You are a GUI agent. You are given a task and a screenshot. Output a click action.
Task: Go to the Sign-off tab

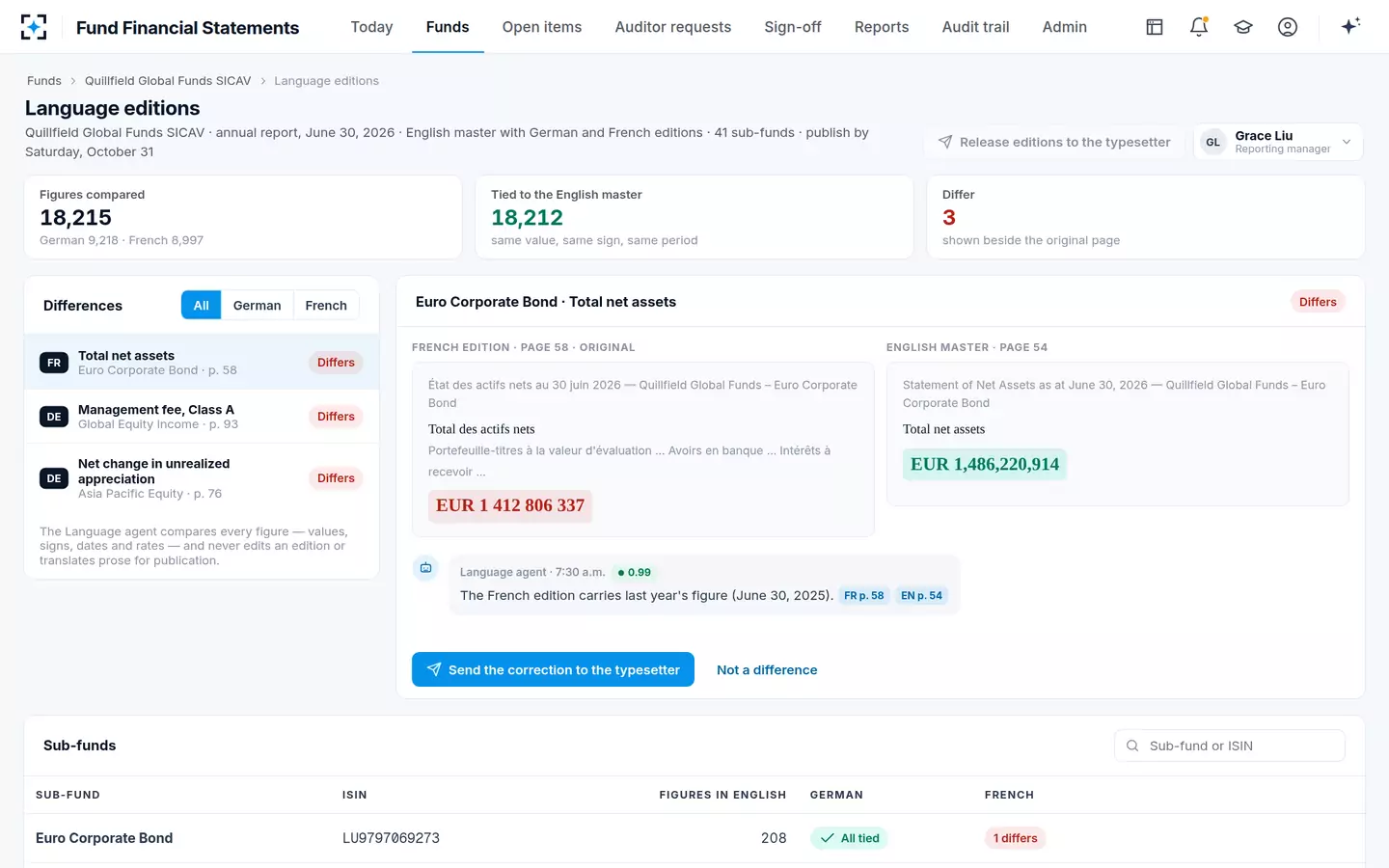point(793,27)
